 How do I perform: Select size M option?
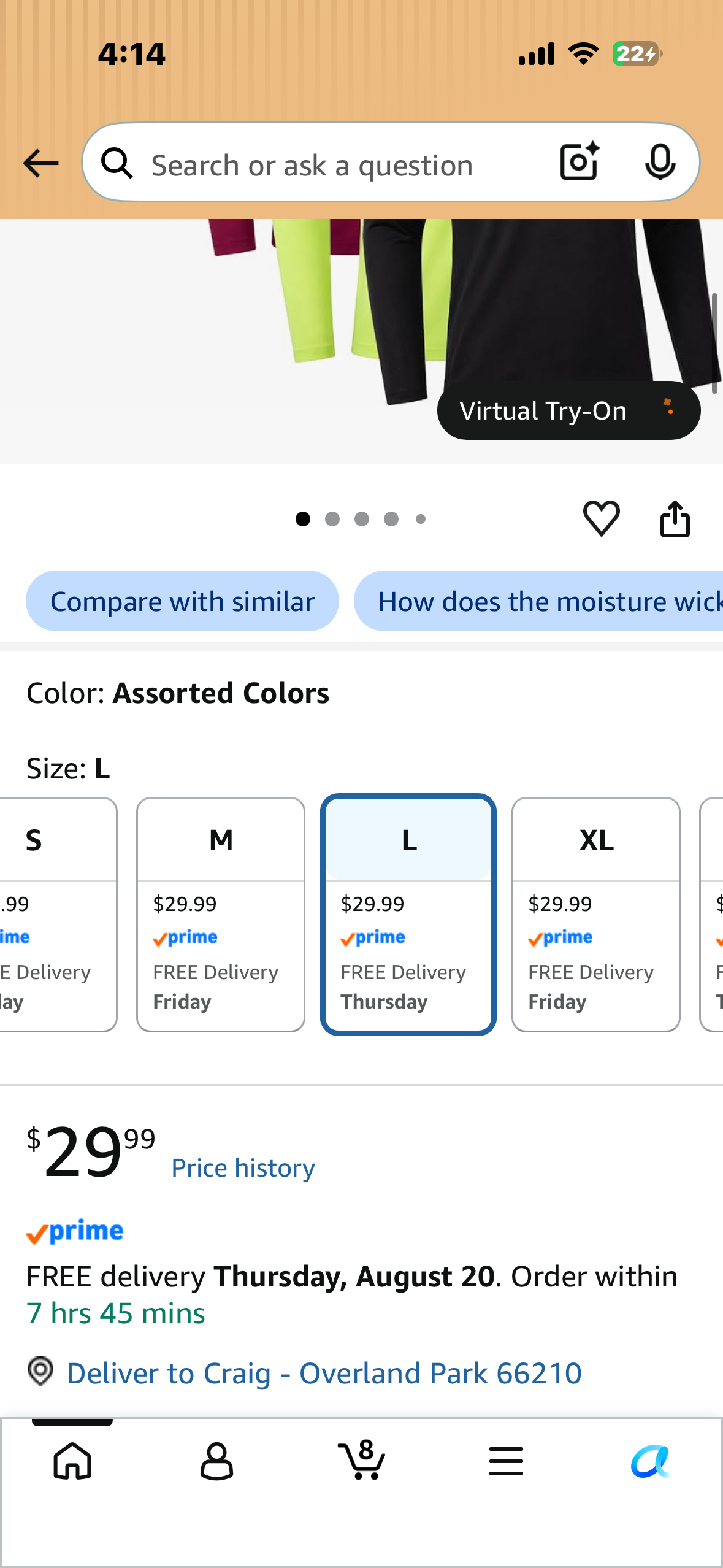pos(221,915)
